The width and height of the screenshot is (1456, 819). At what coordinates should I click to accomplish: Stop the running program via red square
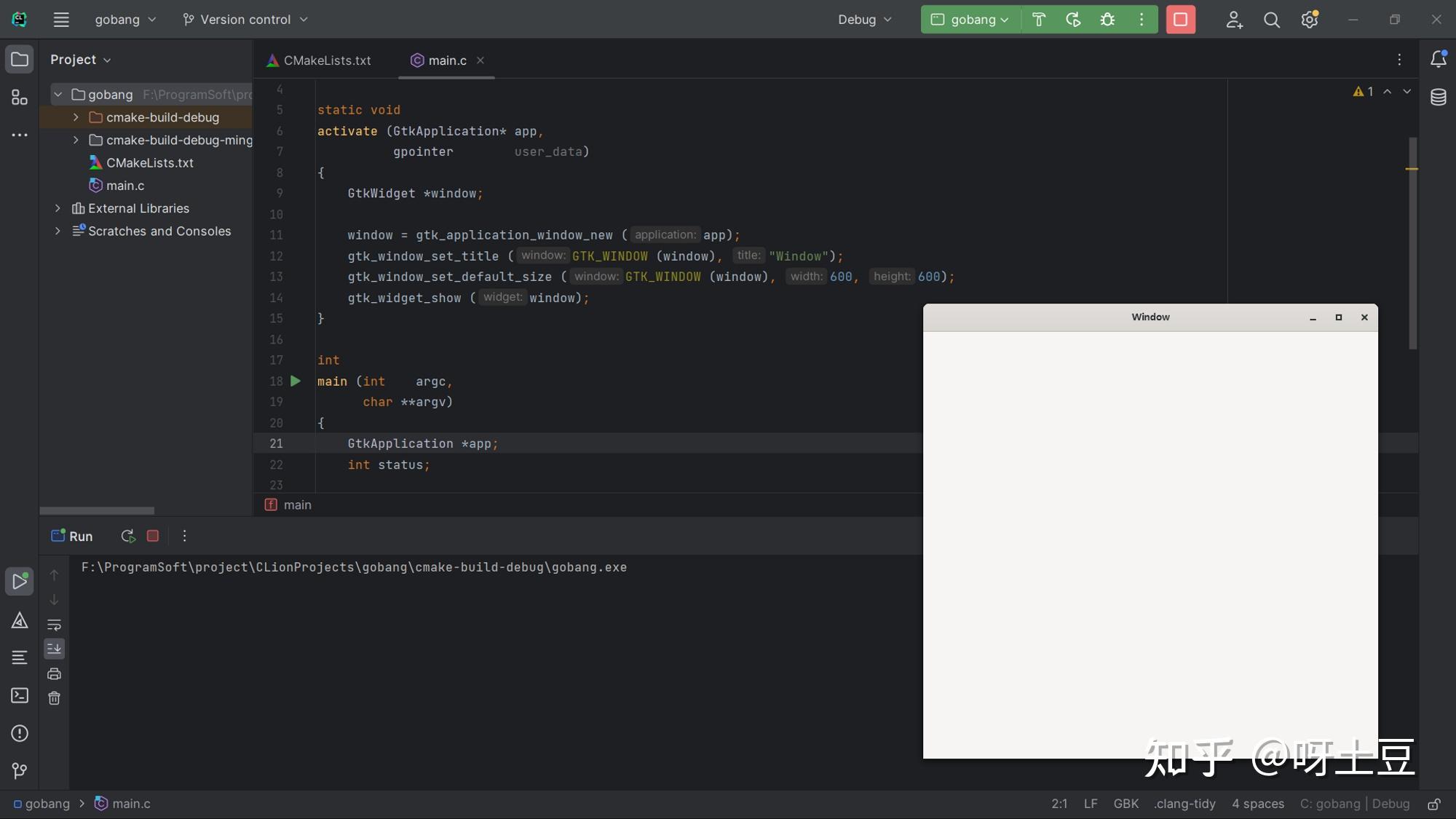coord(1180,20)
